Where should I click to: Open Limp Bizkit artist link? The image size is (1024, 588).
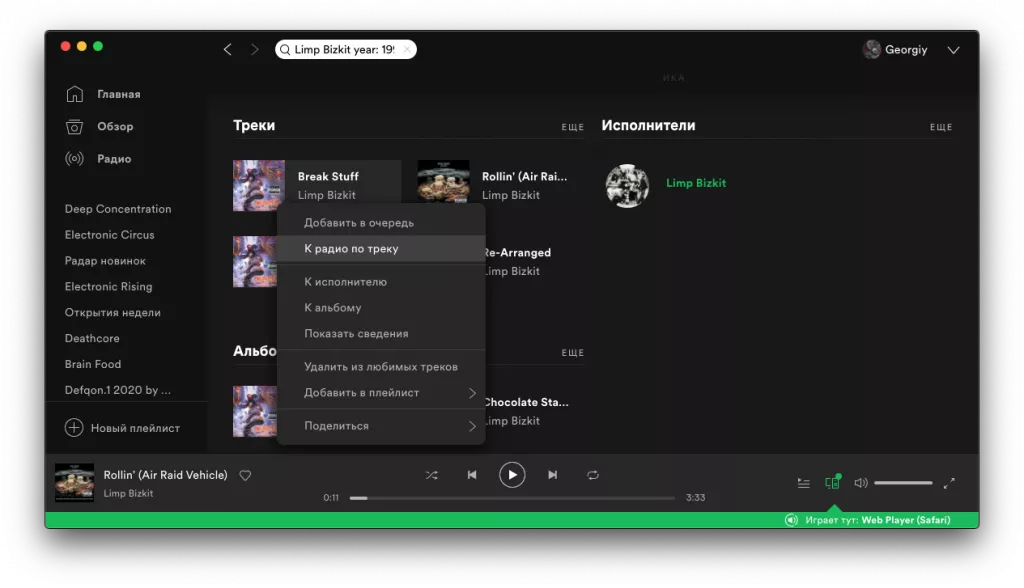(x=696, y=184)
